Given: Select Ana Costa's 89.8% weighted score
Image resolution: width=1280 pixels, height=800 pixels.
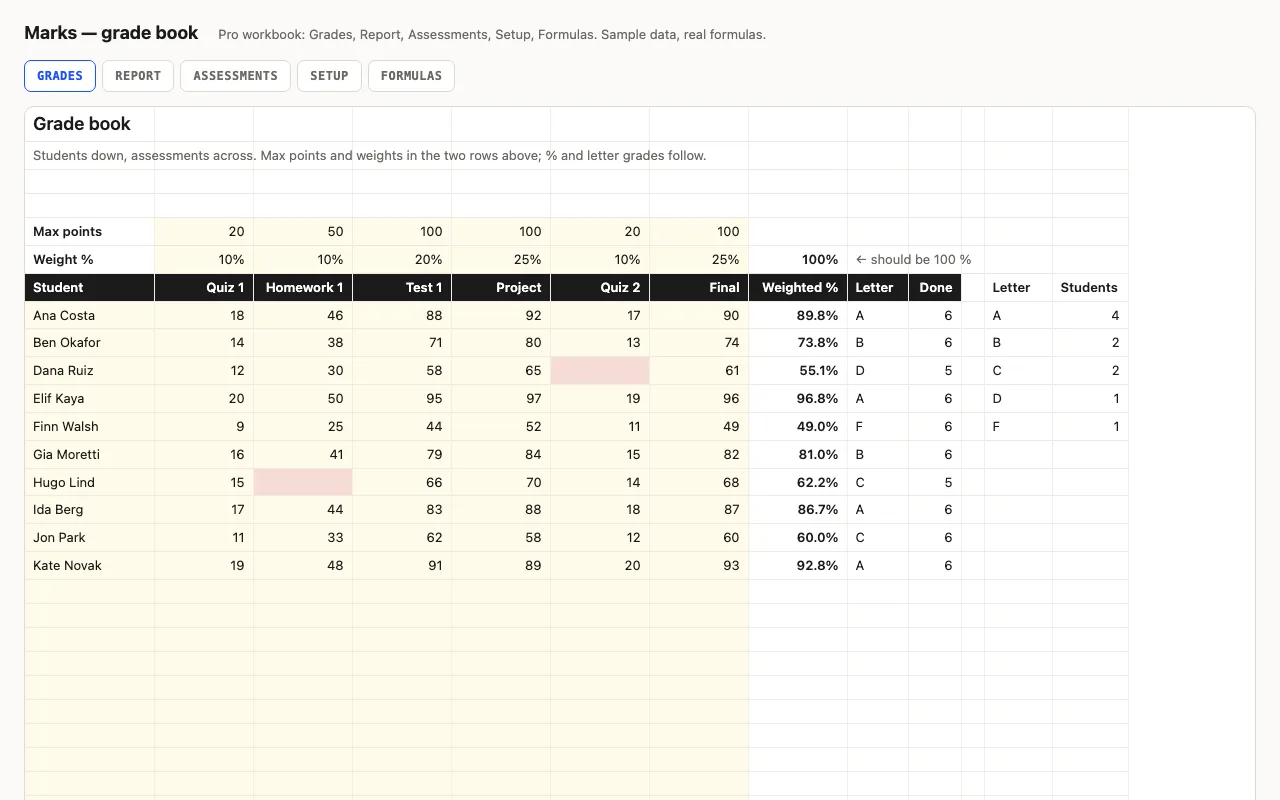Looking at the screenshot, I should 798,316.
